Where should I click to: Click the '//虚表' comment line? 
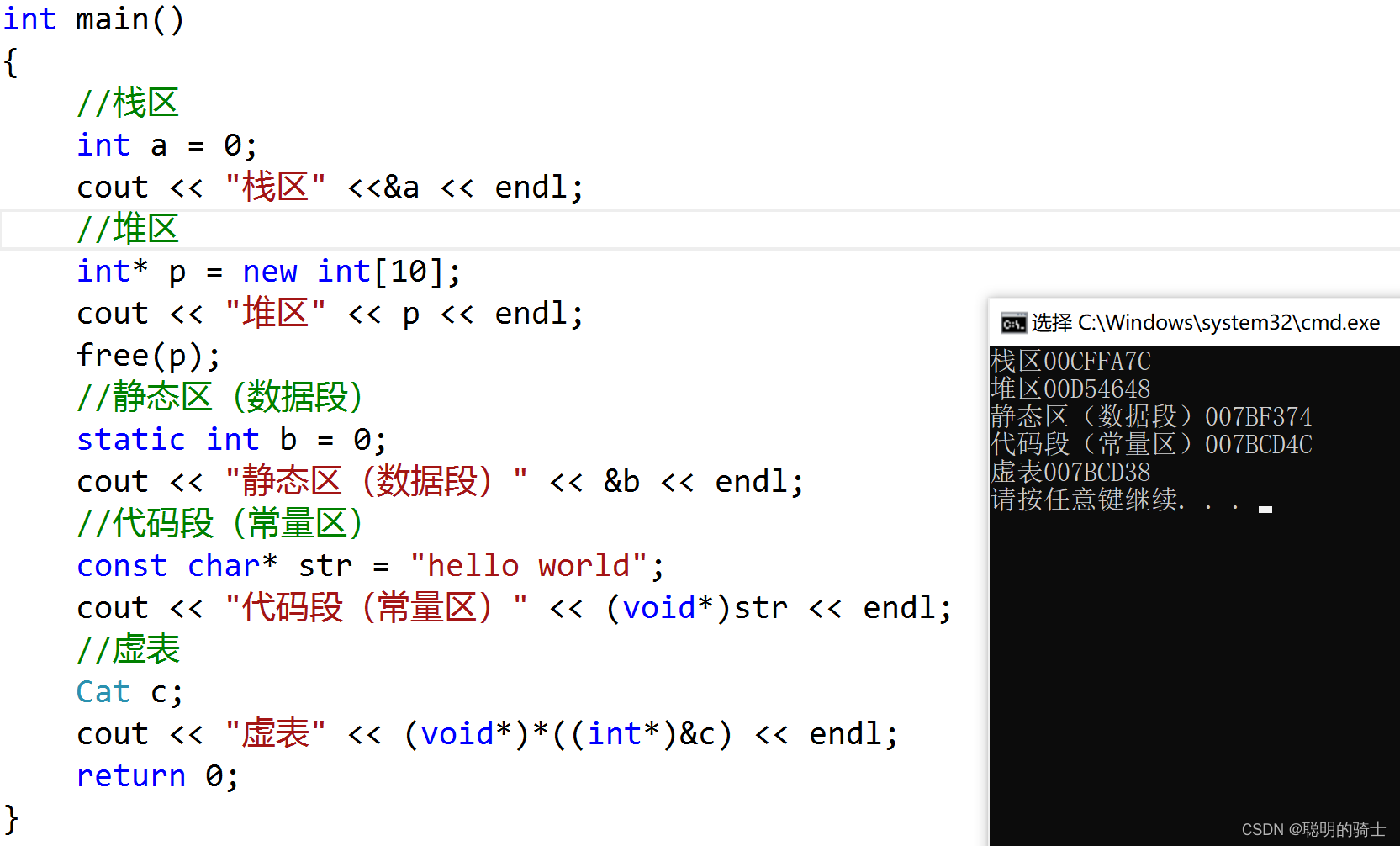(128, 649)
